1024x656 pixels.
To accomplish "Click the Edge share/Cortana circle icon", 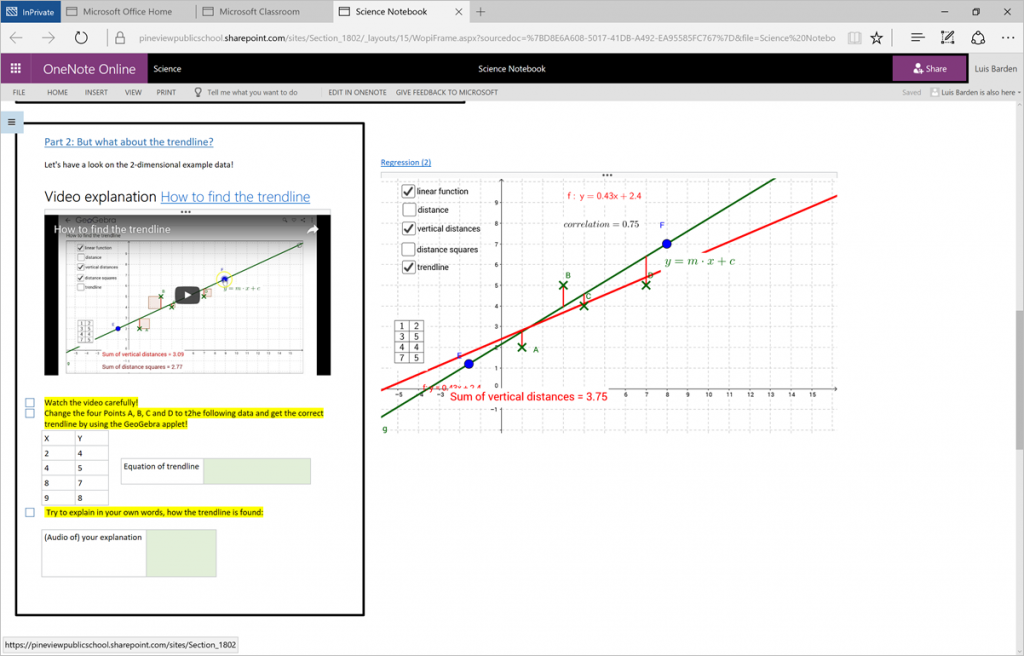I will coord(978,38).
